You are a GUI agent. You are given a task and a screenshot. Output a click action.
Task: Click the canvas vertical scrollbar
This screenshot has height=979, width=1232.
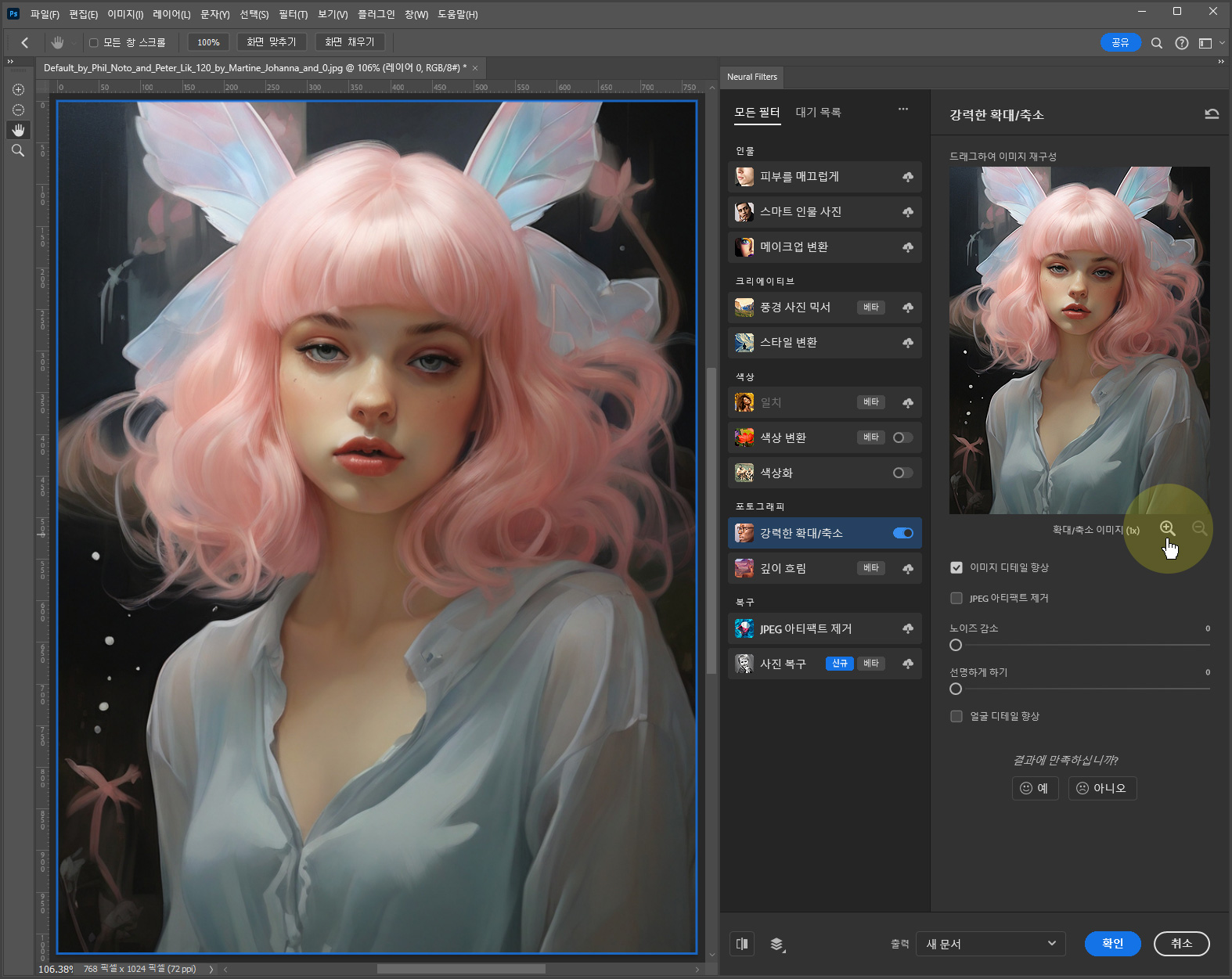point(711,520)
